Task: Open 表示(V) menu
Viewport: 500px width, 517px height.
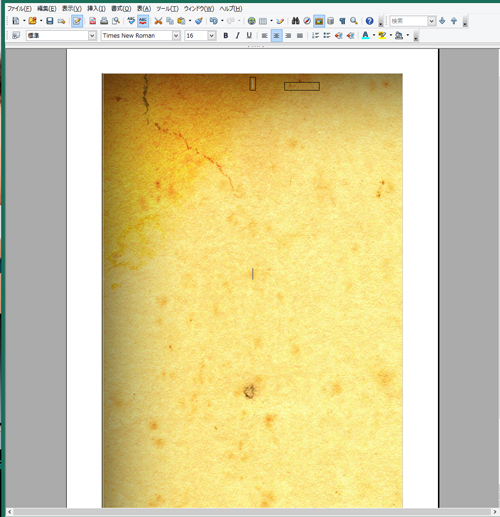Action: pyautogui.click(x=72, y=9)
